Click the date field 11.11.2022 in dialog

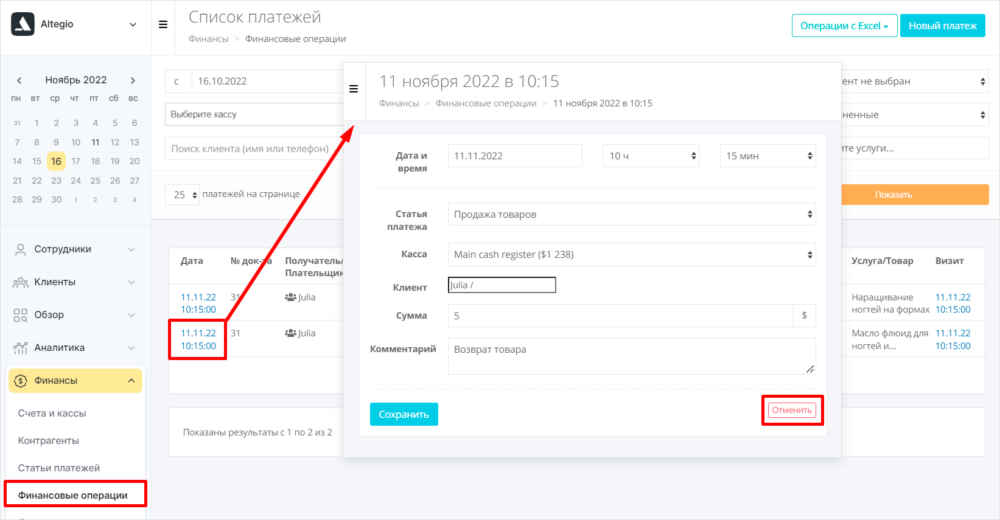(515, 156)
